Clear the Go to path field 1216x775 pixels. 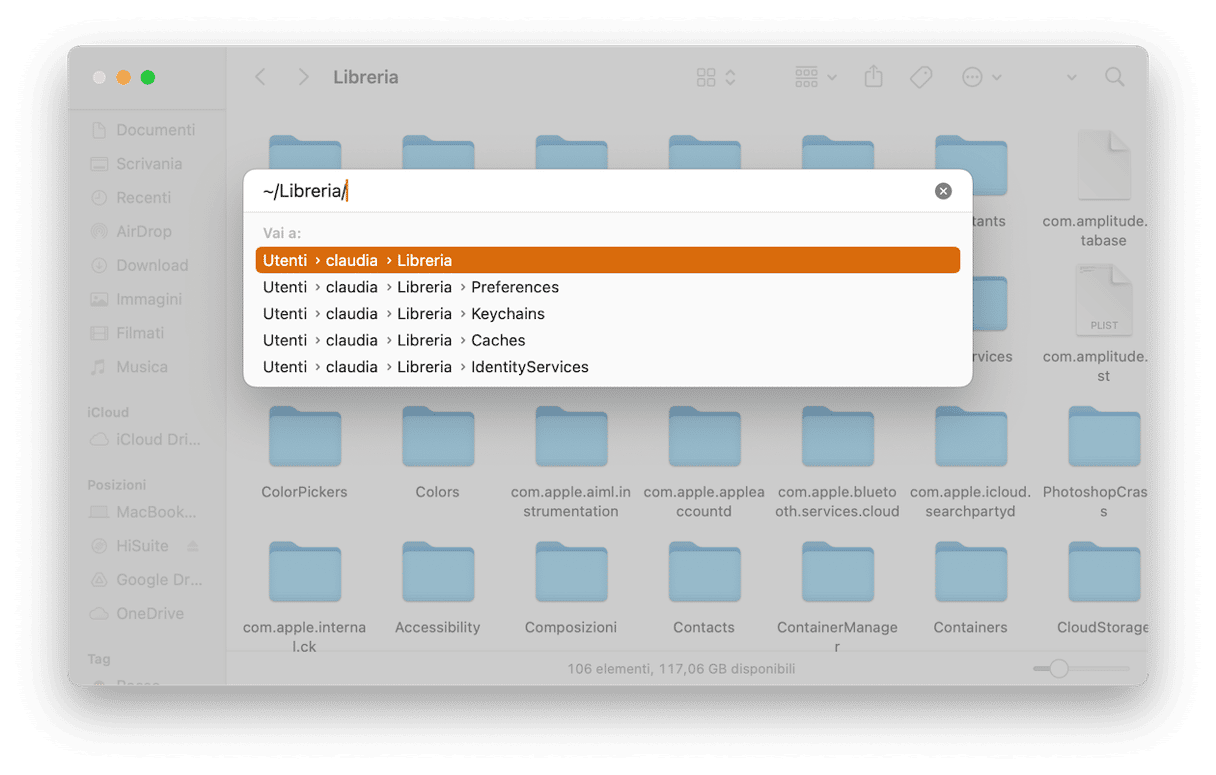[943, 191]
